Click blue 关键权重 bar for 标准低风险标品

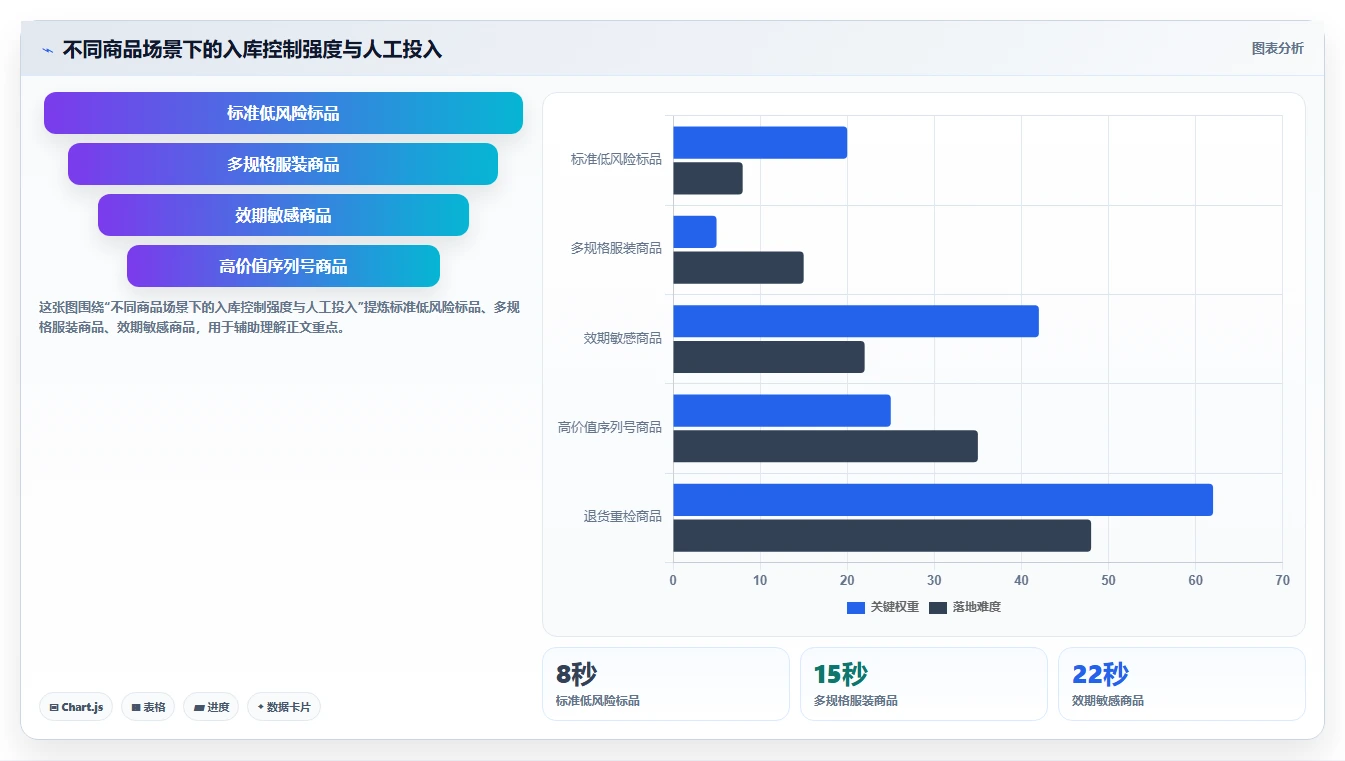click(x=760, y=143)
